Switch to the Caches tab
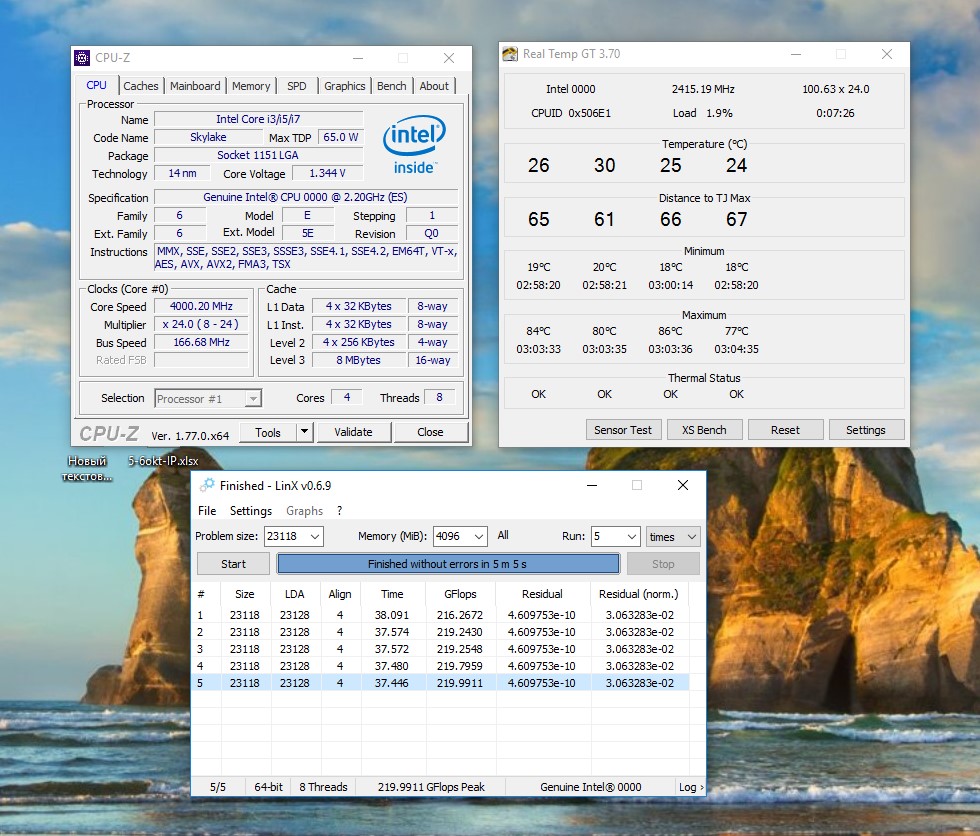The height and width of the screenshot is (836, 980). coord(141,86)
